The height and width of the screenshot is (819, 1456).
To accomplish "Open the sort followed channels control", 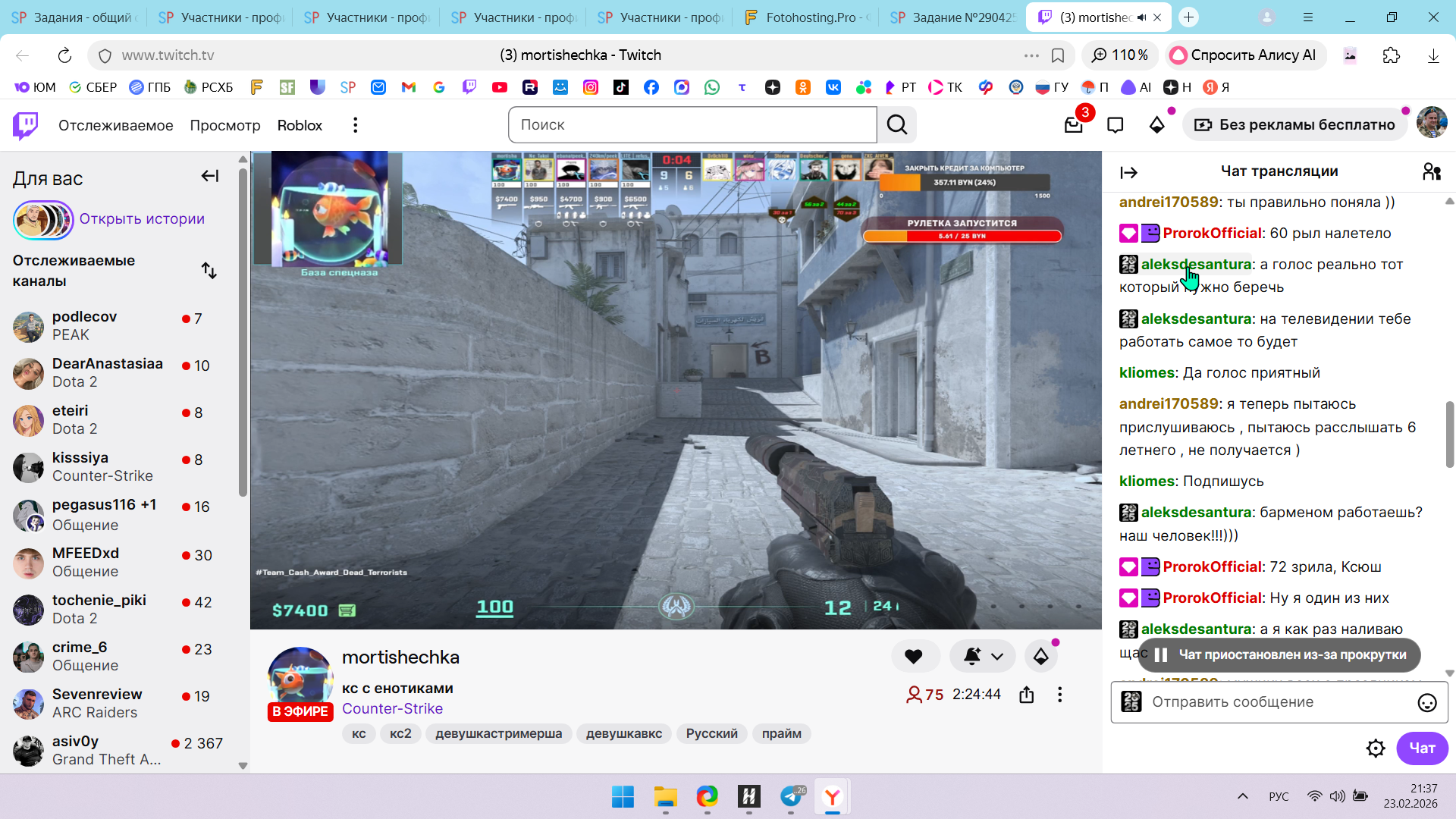I will 209,271.
